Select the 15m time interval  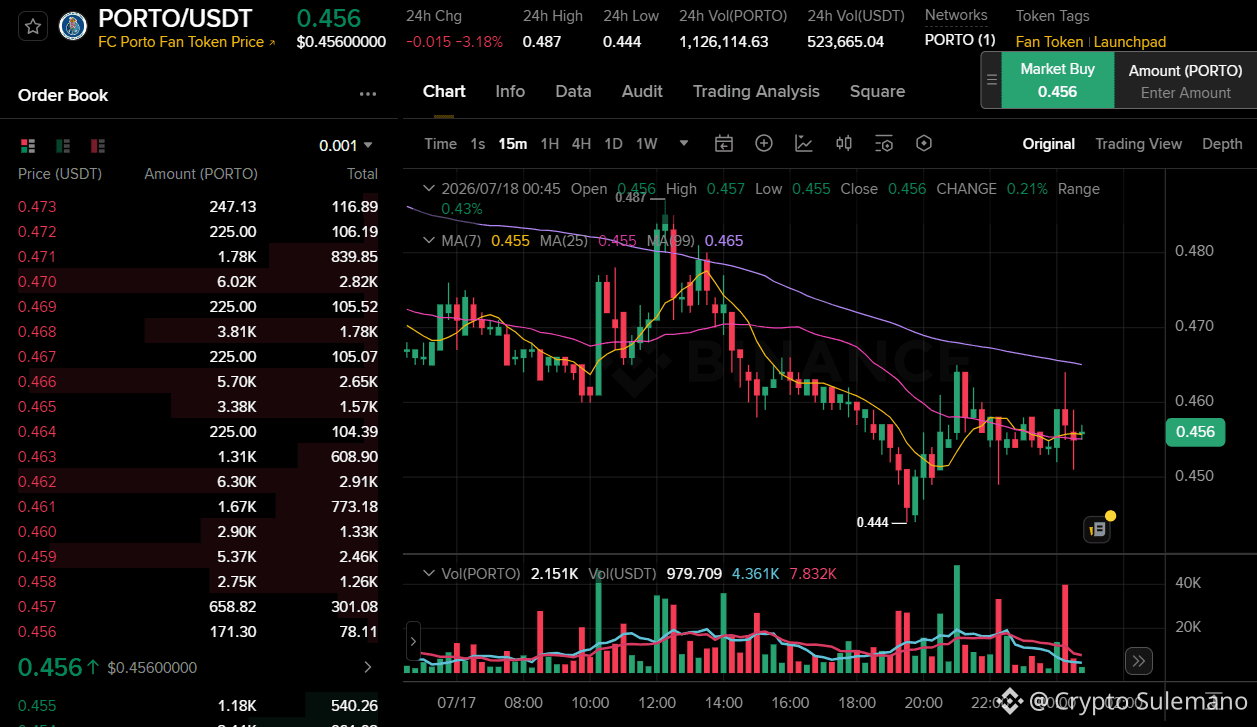point(513,143)
